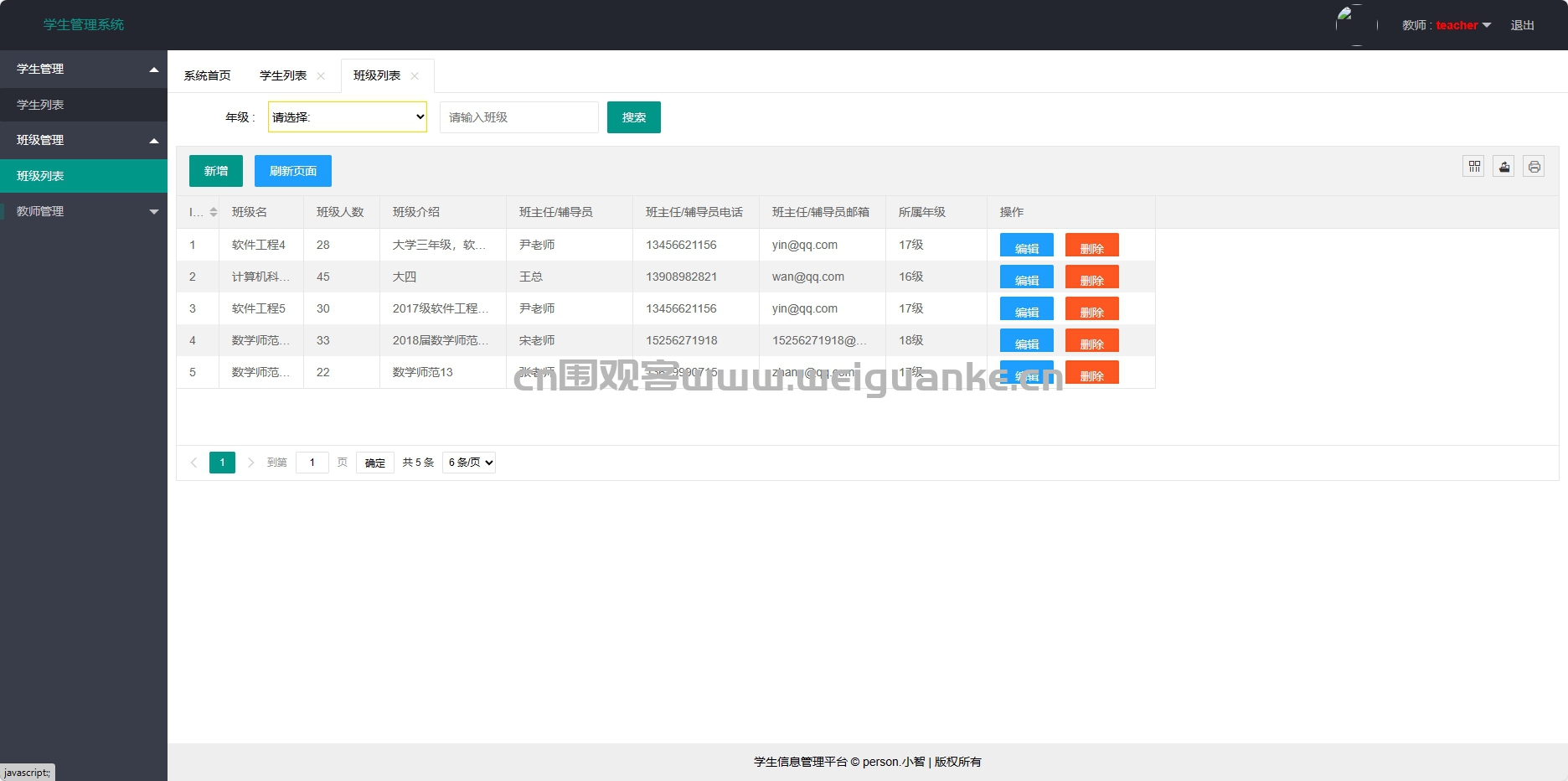The height and width of the screenshot is (781, 1568).
Task: Delete the 软件工程5 class row
Action: (x=1092, y=308)
